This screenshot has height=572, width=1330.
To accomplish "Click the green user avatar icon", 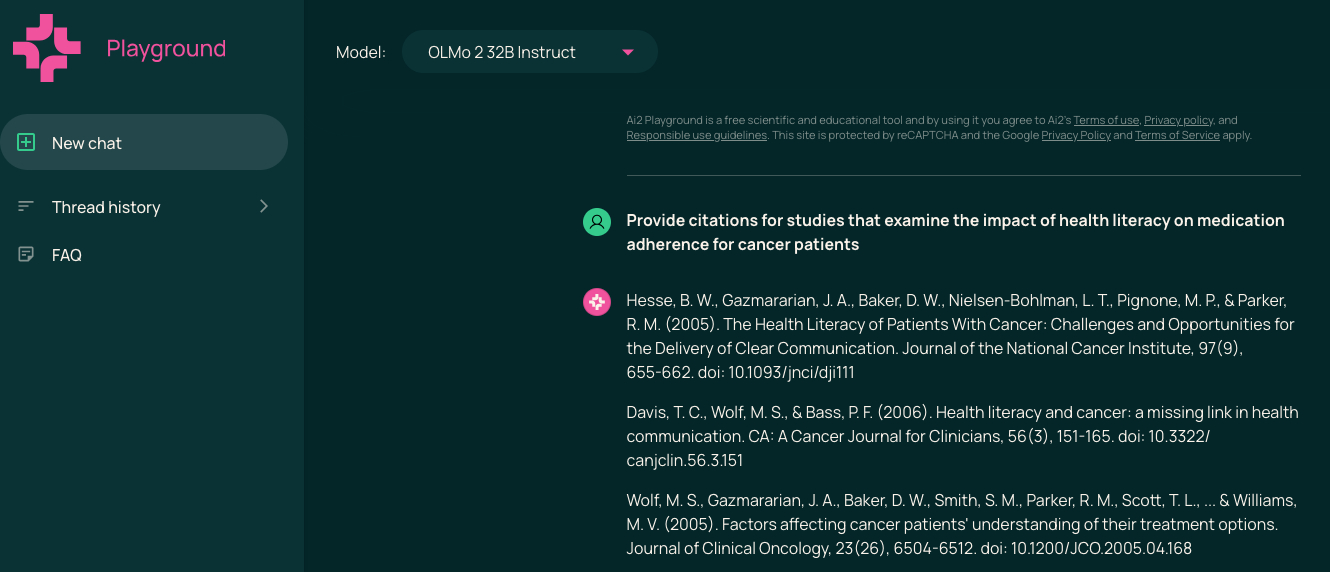I will pos(597,222).
